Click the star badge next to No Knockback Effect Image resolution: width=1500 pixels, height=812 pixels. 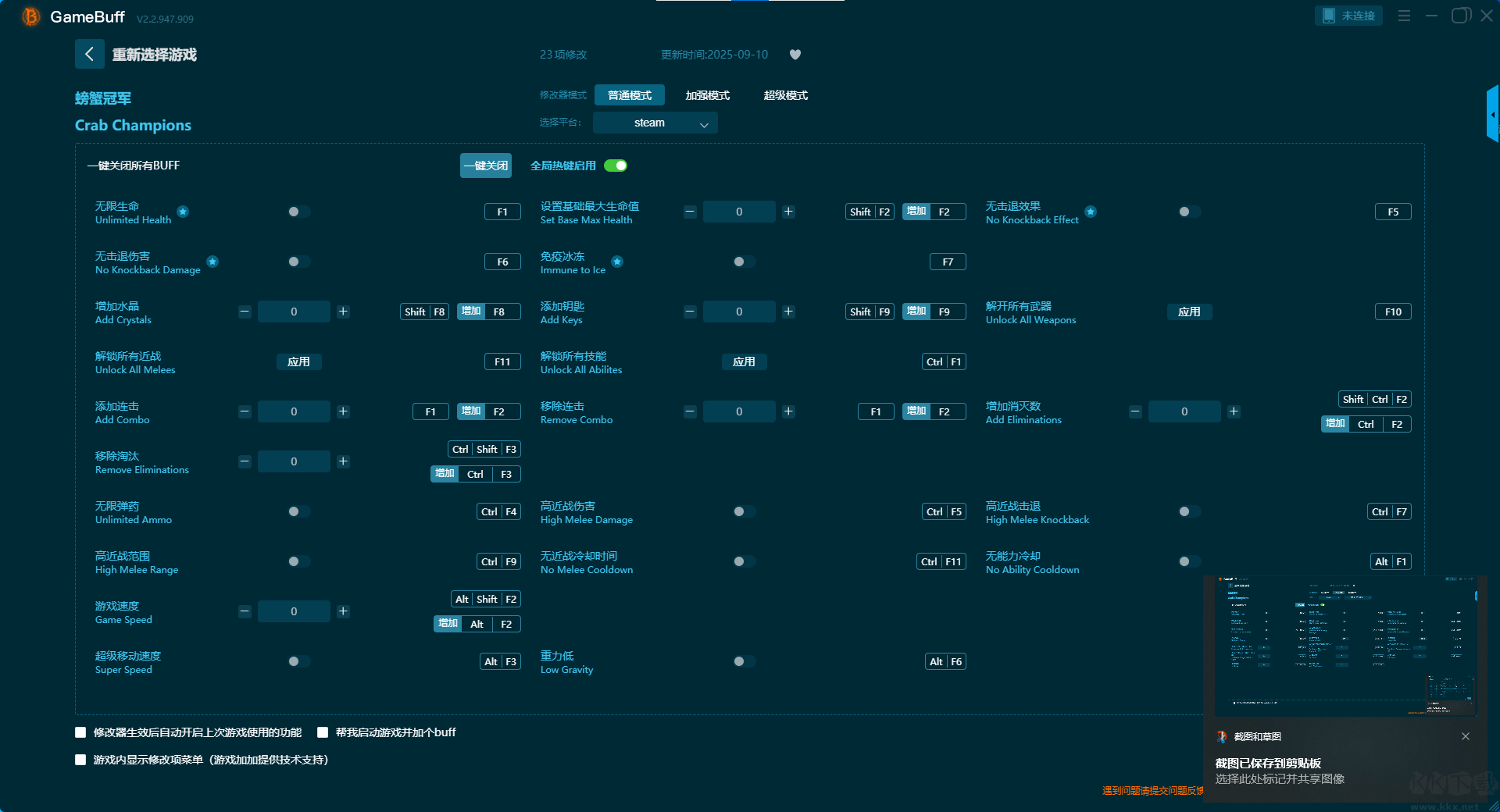pos(1091,212)
